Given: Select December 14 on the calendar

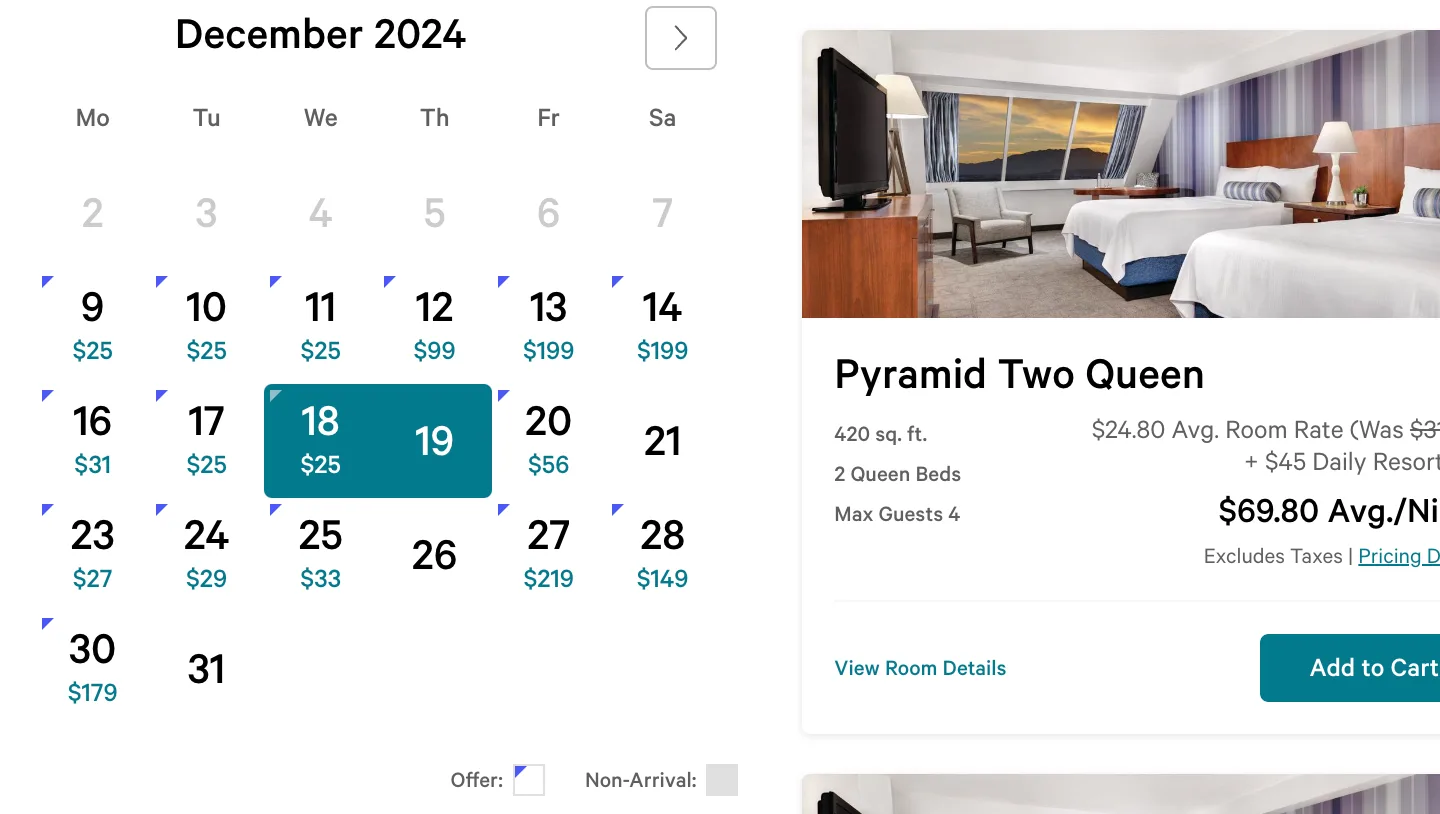Looking at the screenshot, I should coord(662,324).
